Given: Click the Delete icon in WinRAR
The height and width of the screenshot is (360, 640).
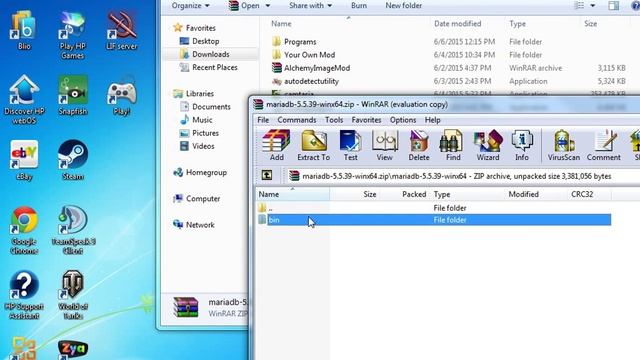Looking at the screenshot, I should click(419, 146).
